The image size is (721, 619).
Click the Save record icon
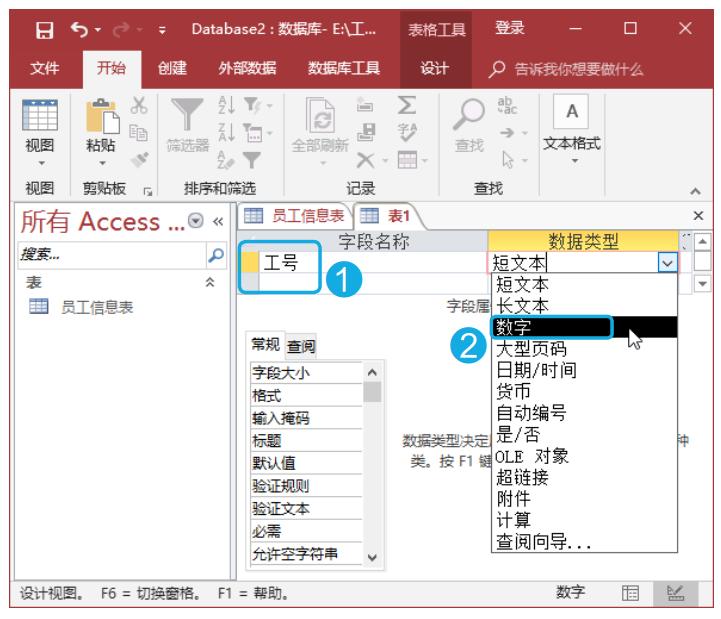366,132
